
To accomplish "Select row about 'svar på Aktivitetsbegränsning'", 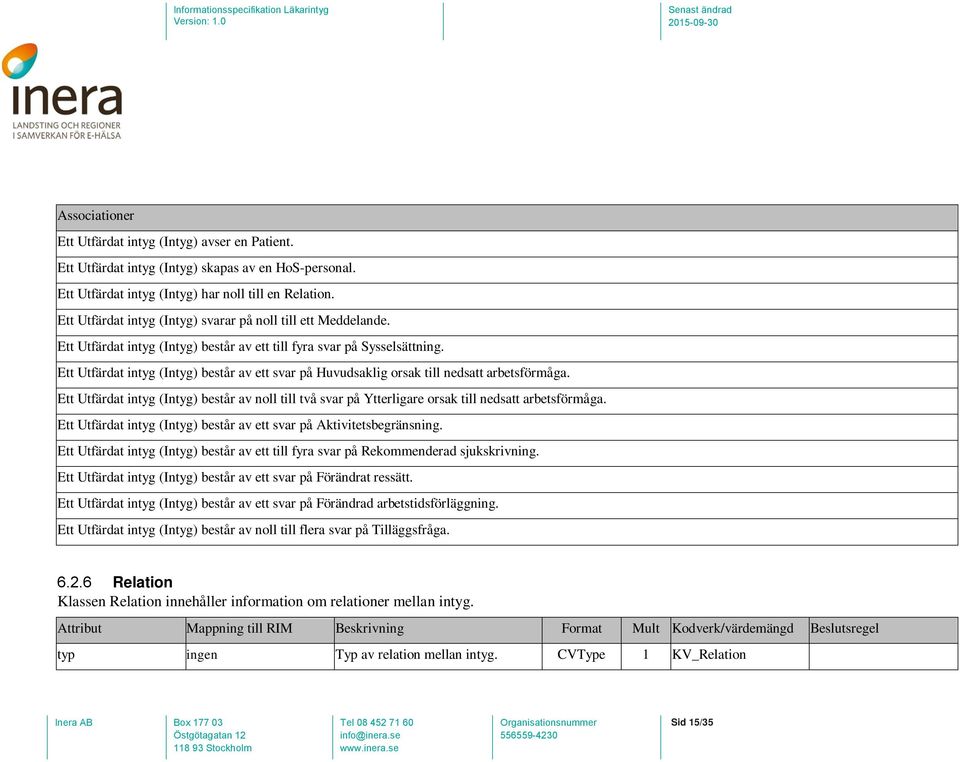I will point(507,427).
